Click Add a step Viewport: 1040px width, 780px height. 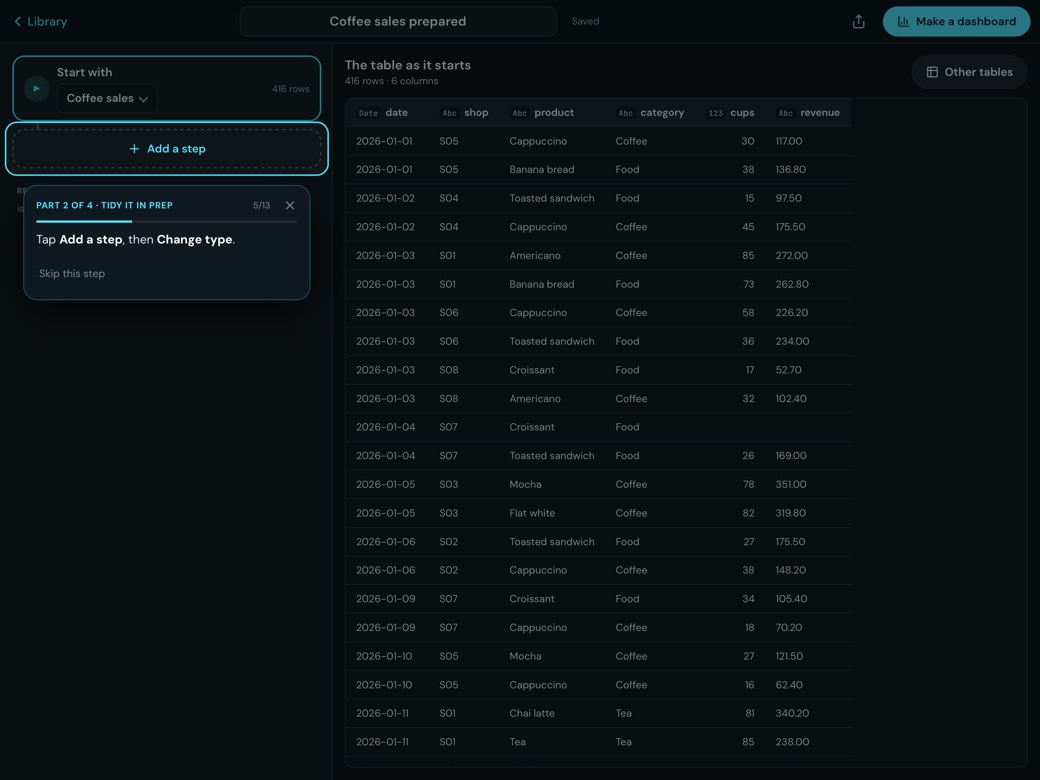pos(167,149)
